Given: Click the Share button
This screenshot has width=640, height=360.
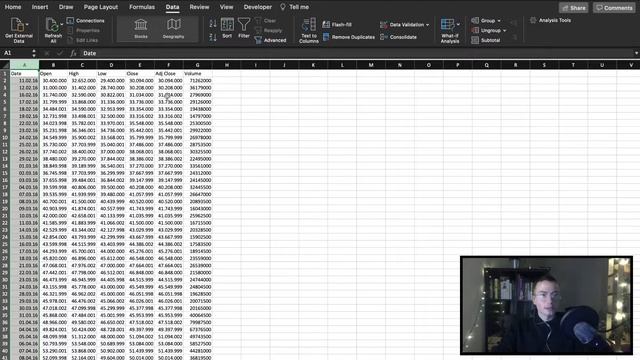Looking at the screenshot, I should click(573, 8).
